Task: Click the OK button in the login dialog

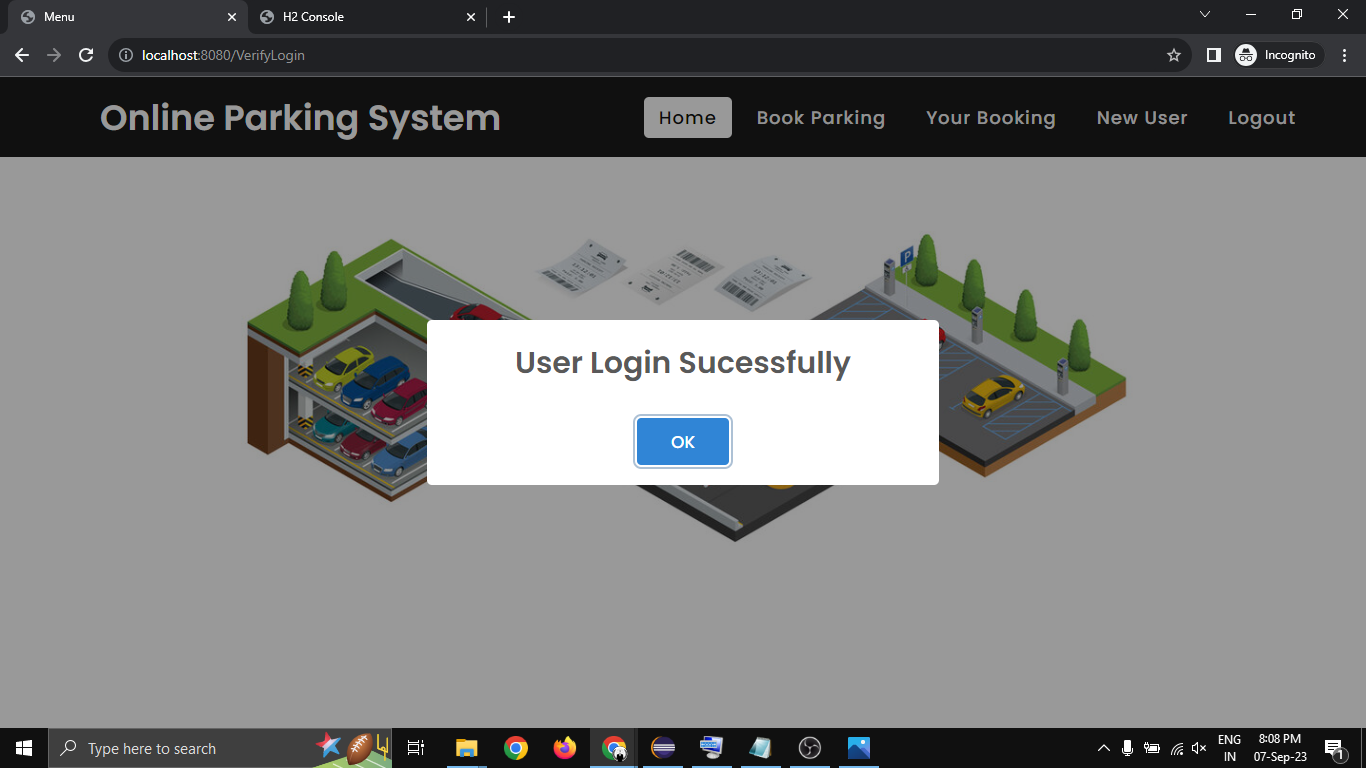Action: pos(683,442)
